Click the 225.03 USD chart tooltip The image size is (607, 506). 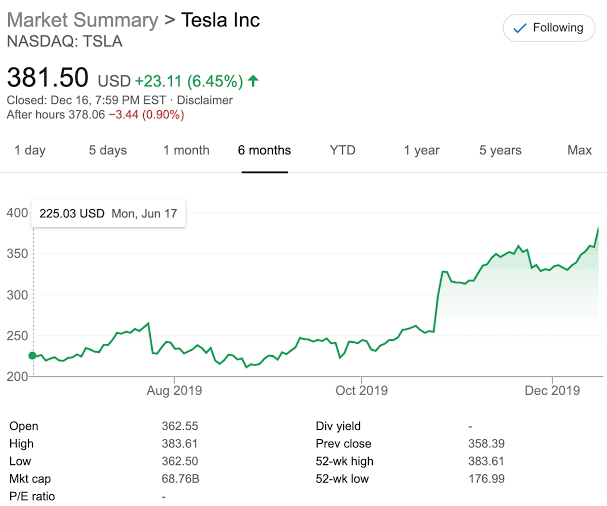[110, 213]
